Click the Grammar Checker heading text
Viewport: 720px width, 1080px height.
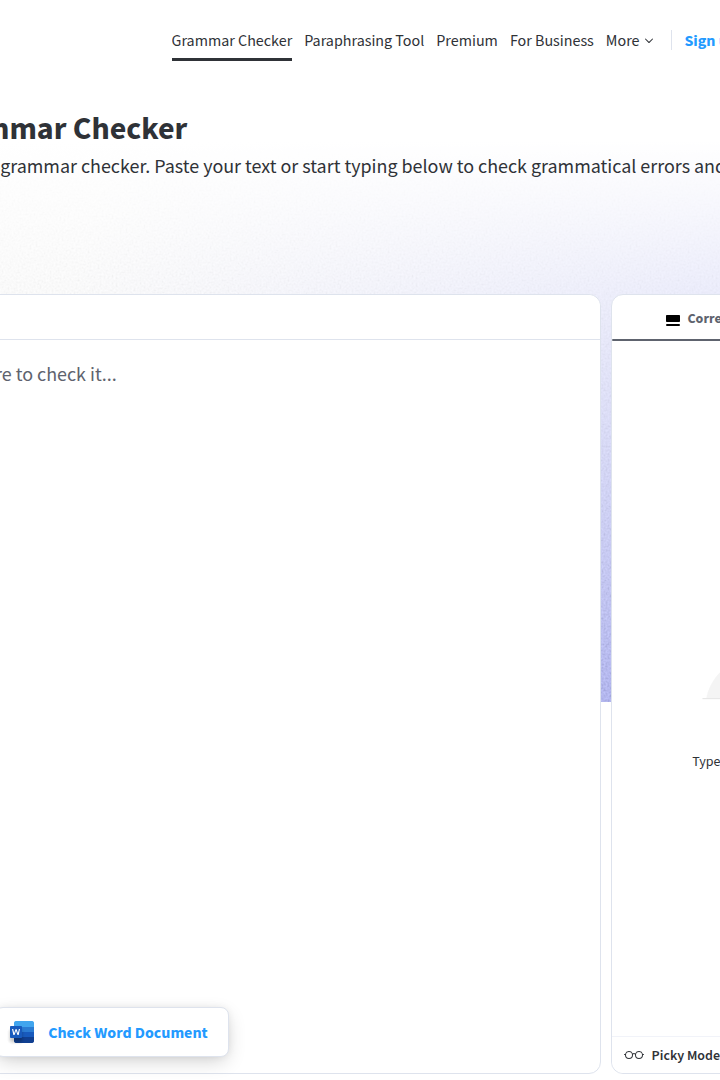click(93, 129)
